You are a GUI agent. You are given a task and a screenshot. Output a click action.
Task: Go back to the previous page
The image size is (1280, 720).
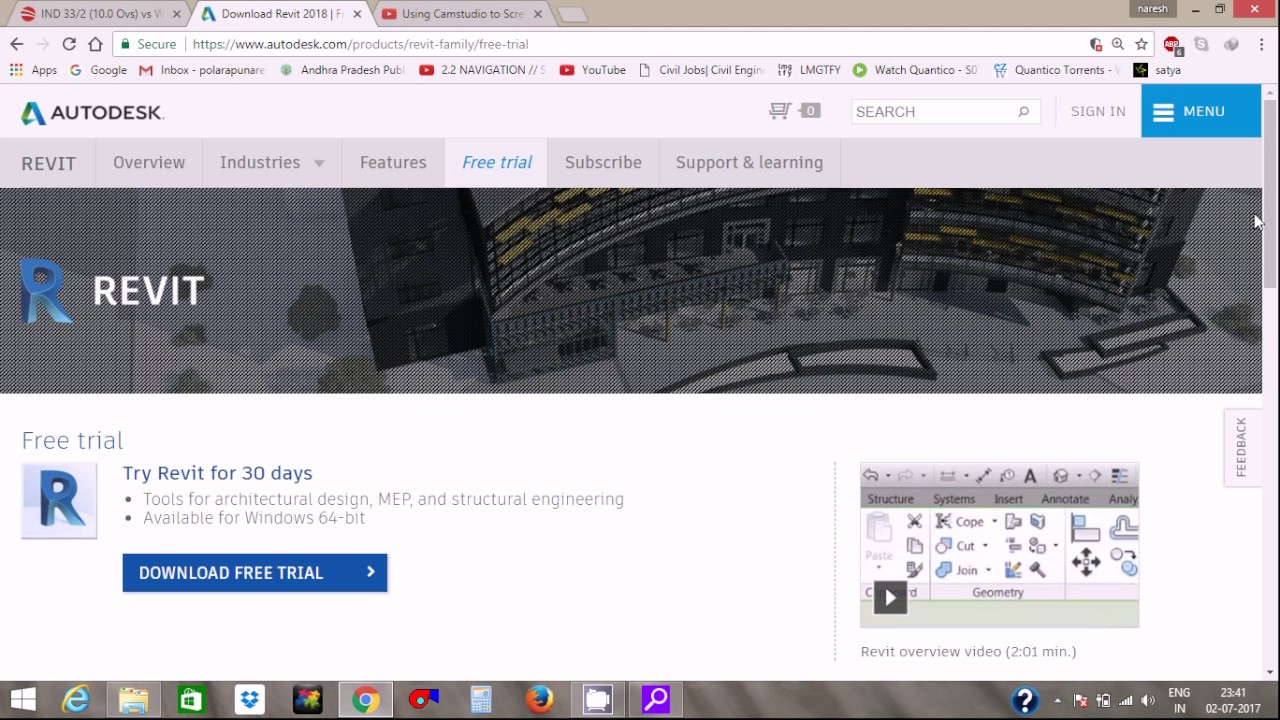(x=17, y=44)
